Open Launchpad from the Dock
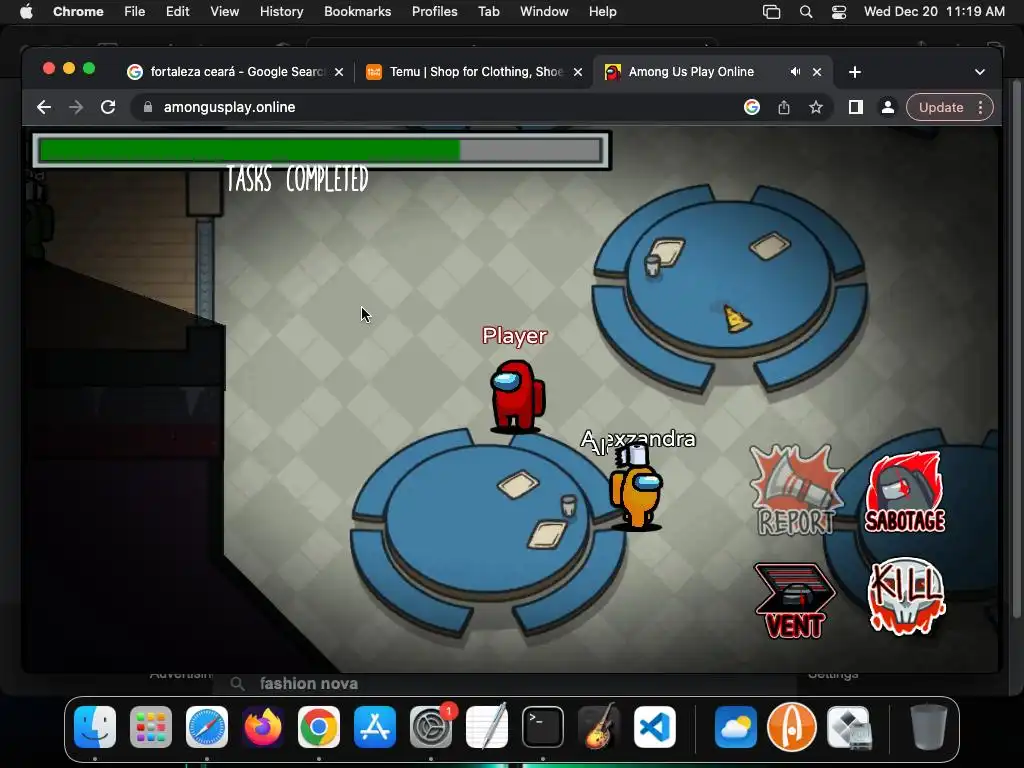The height and width of the screenshot is (768, 1024). pos(151,726)
